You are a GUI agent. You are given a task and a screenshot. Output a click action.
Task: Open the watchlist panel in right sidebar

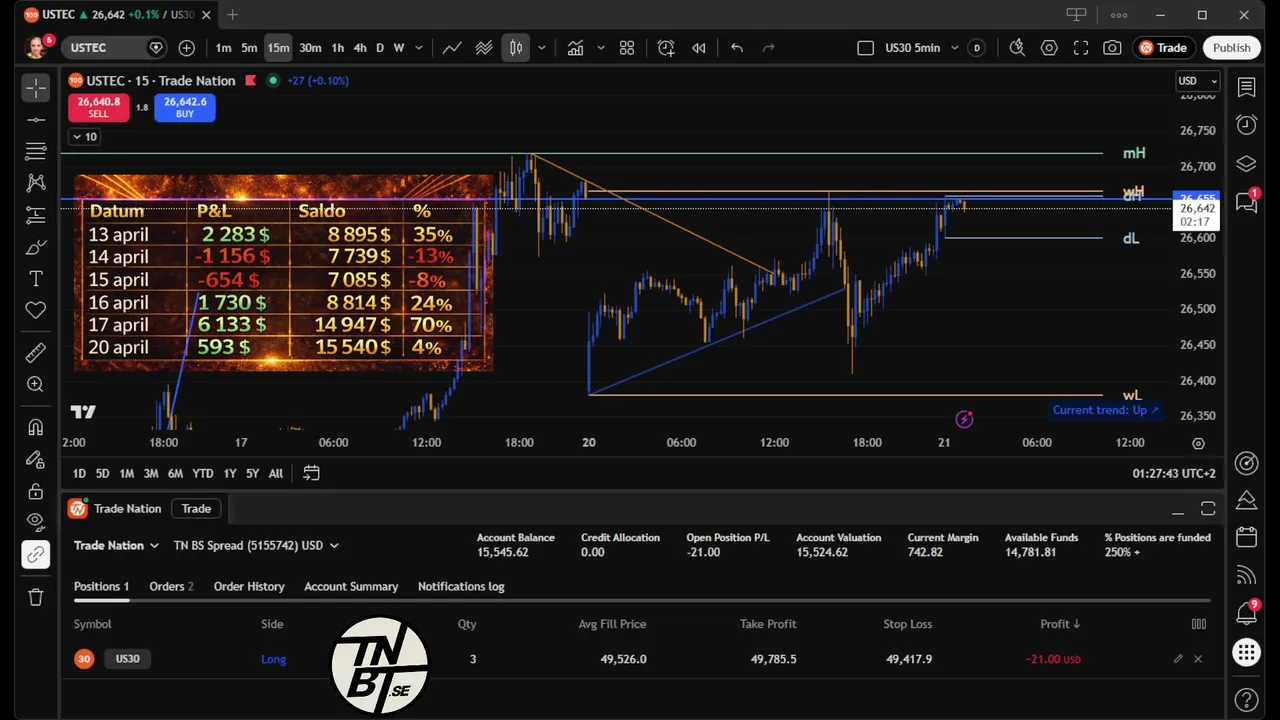(1246, 88)
